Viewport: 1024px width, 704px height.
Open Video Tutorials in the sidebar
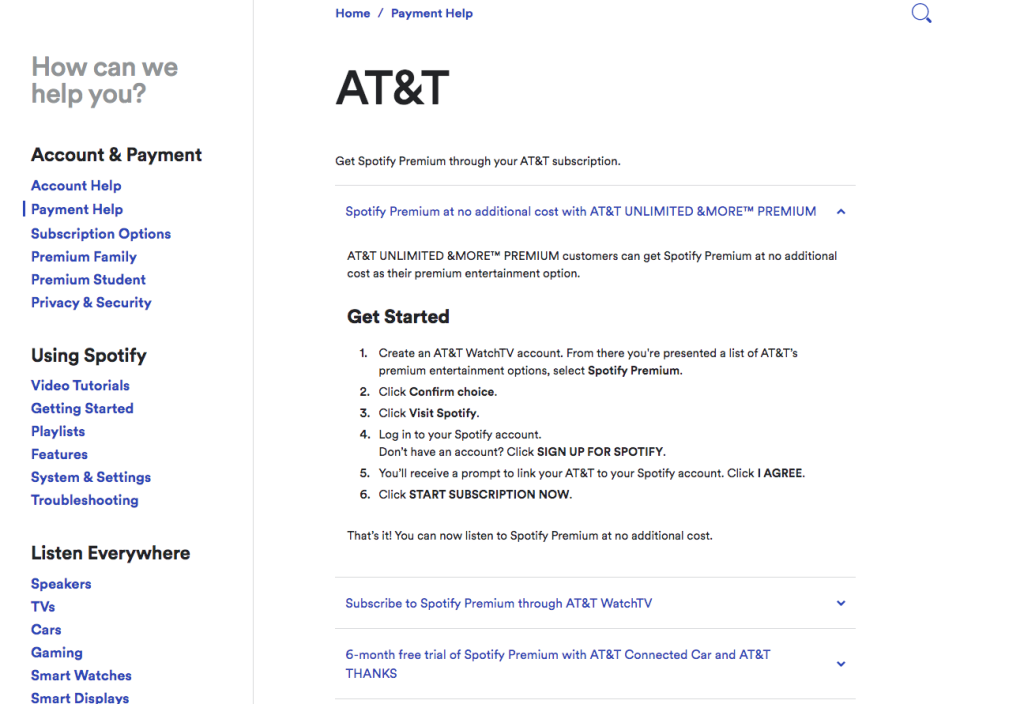coord(80,385)
